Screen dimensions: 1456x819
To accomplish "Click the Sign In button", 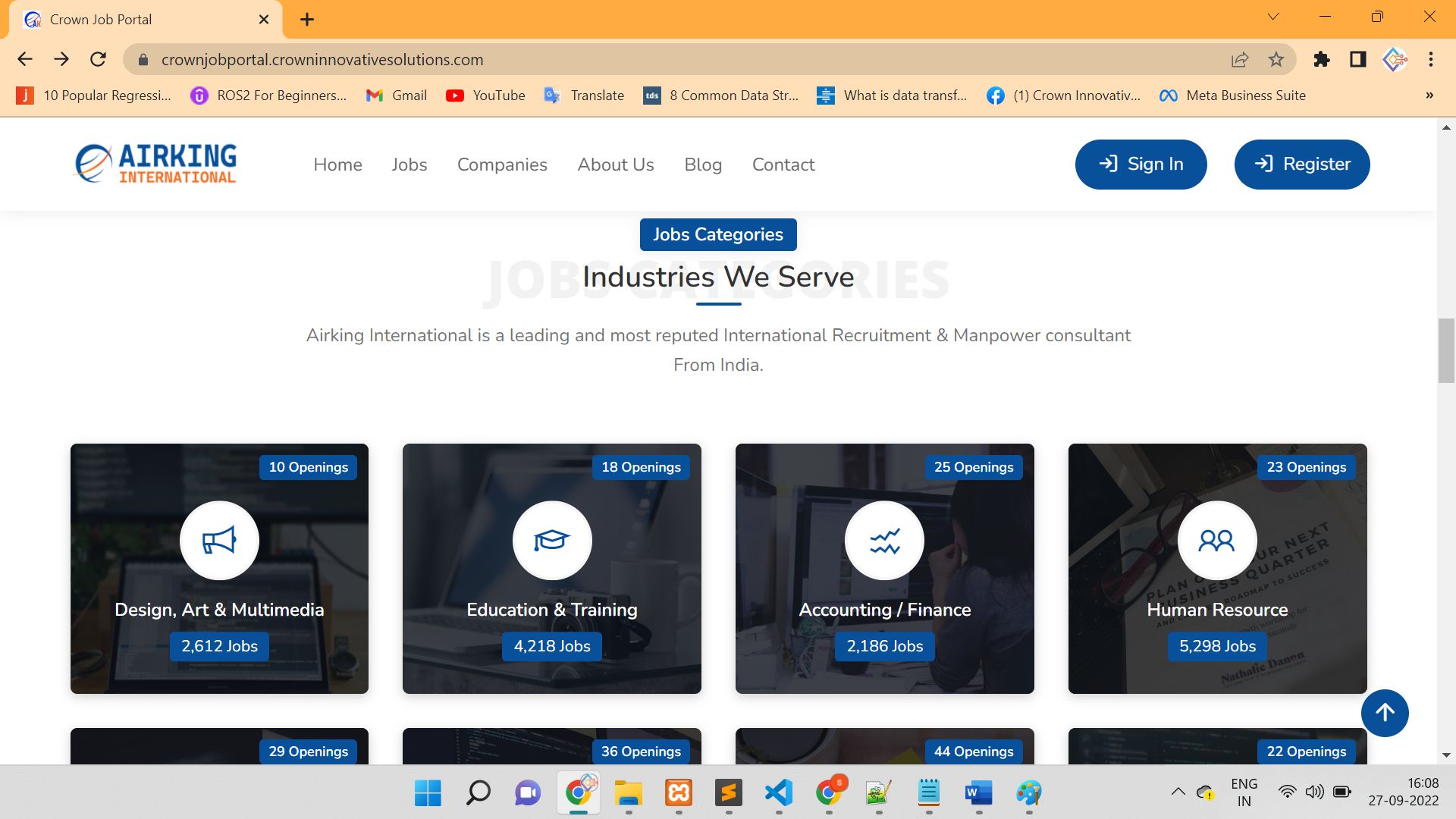I will [1141, 164].
